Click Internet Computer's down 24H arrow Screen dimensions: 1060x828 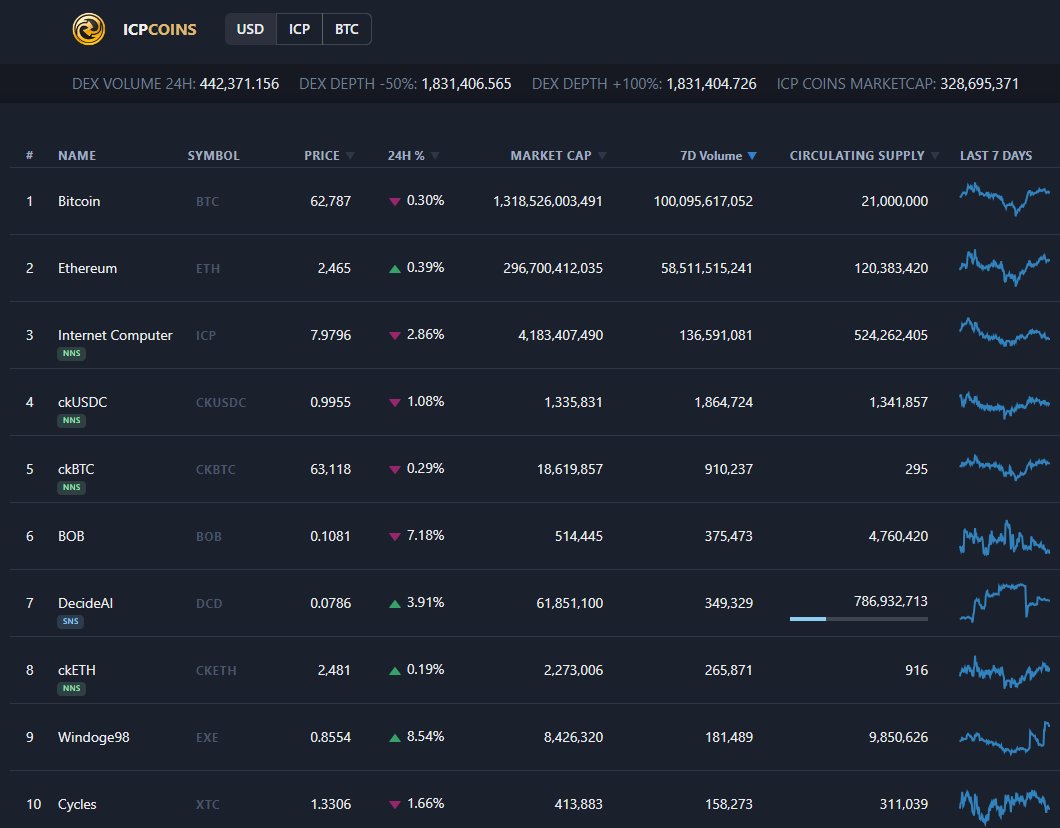395,335
